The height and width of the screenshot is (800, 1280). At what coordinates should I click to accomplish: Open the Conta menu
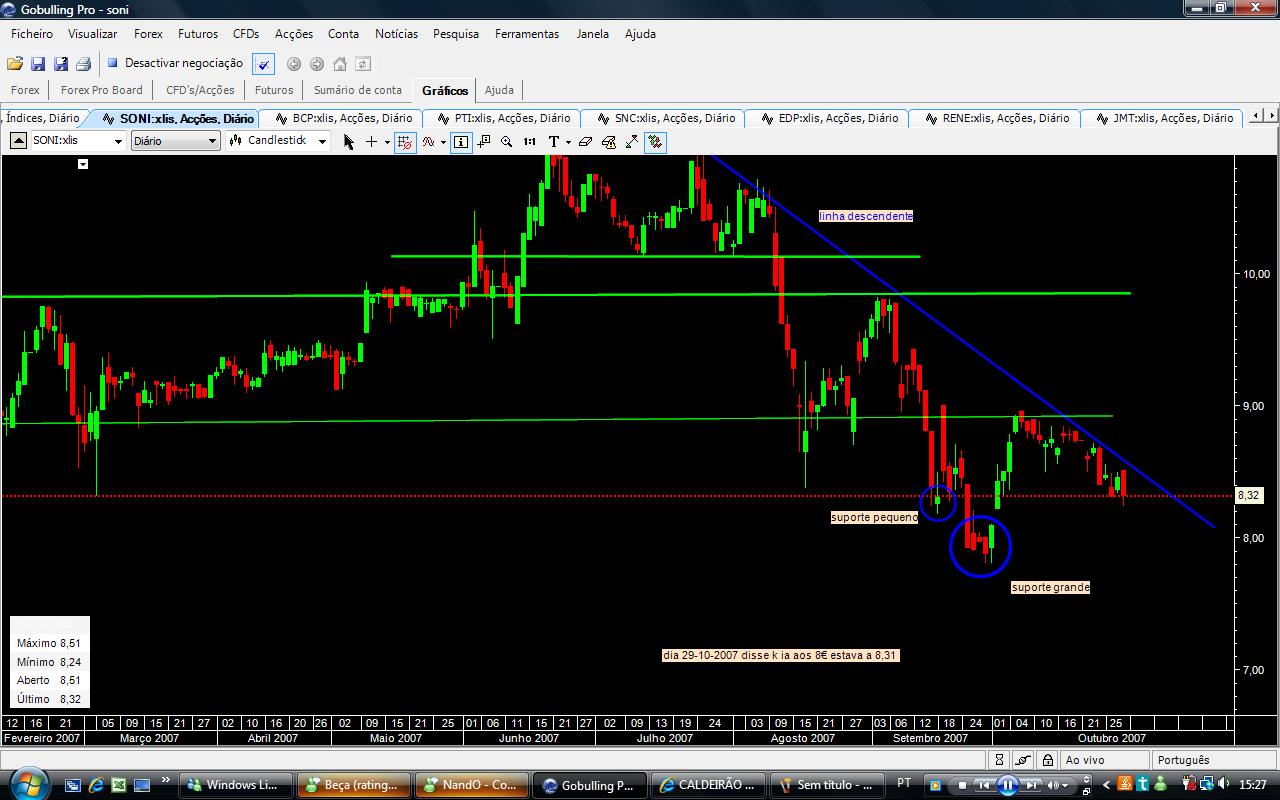[x=343, y=34]
